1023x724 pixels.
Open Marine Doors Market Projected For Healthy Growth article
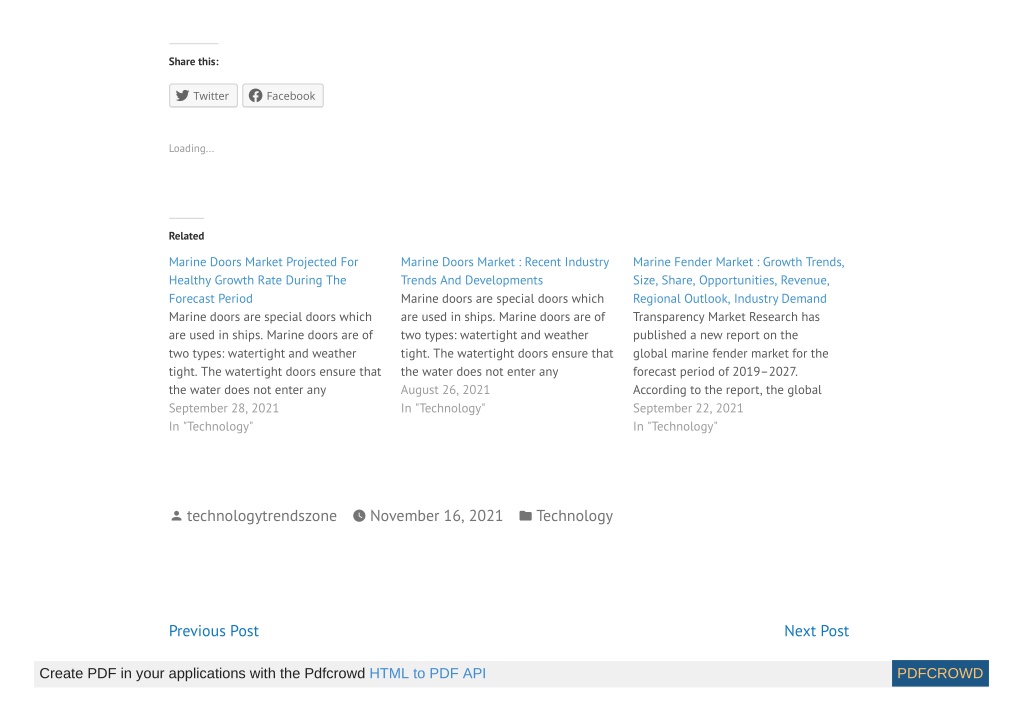pyautogui.click(x=263, y=280)
